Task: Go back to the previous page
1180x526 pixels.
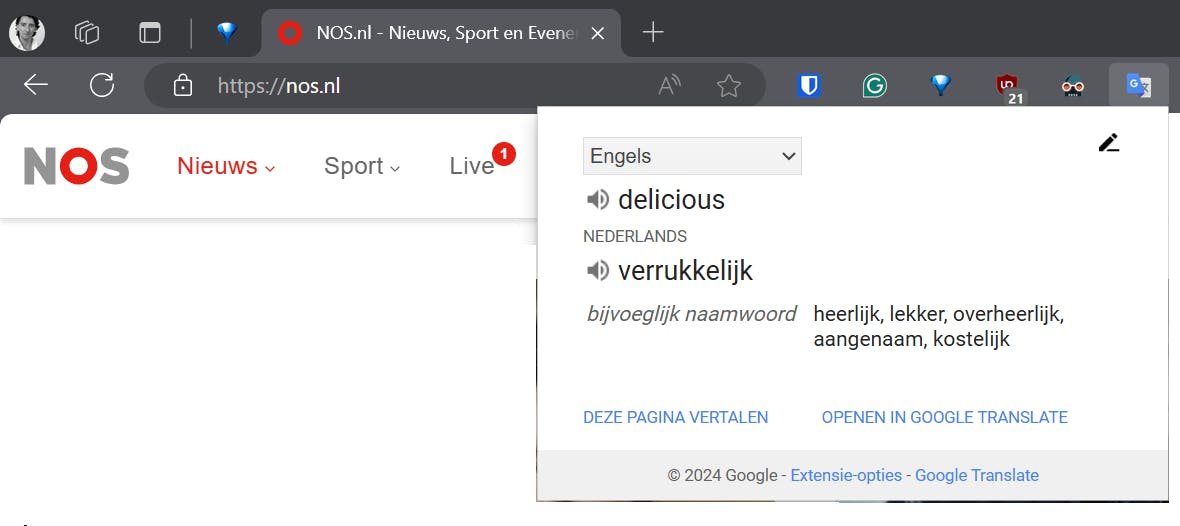Action: (x=36, y=86)
